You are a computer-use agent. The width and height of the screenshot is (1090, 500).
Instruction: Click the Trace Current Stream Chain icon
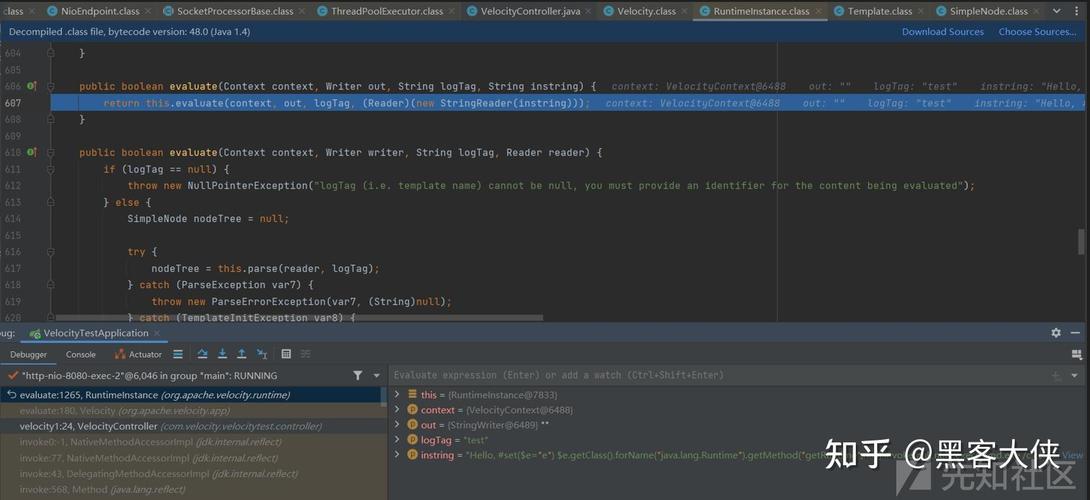[305, 354]
